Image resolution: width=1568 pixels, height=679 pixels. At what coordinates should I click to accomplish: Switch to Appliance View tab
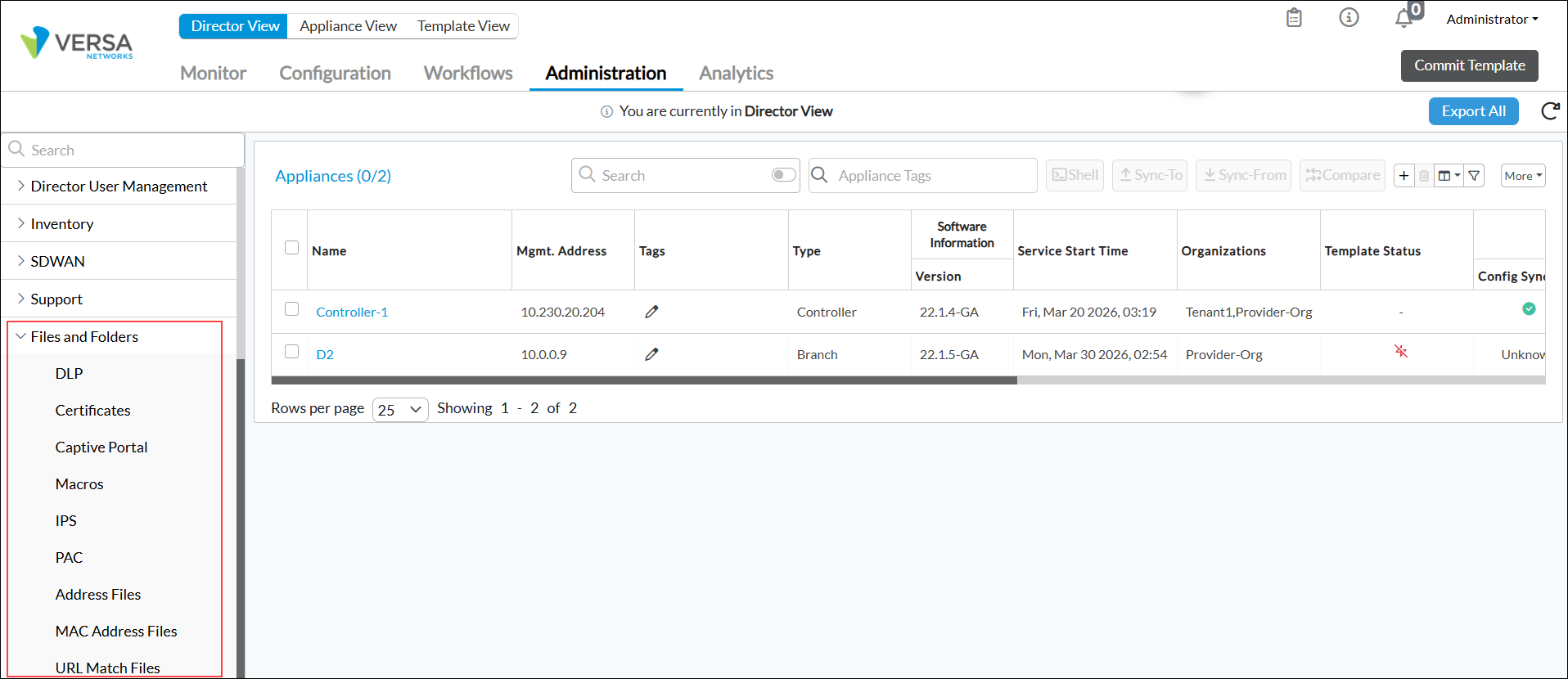[x=348, y=26]
